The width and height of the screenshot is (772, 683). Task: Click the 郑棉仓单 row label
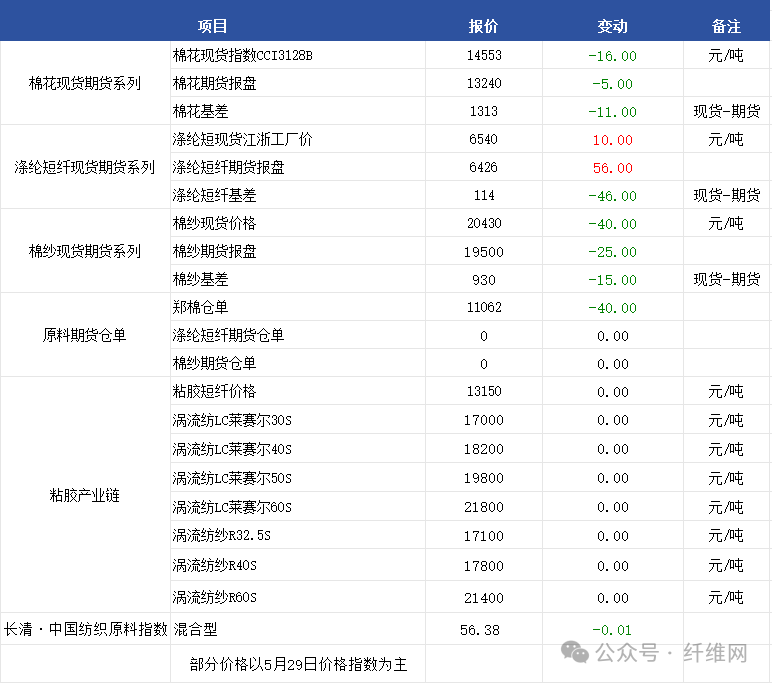pos(200,307)
